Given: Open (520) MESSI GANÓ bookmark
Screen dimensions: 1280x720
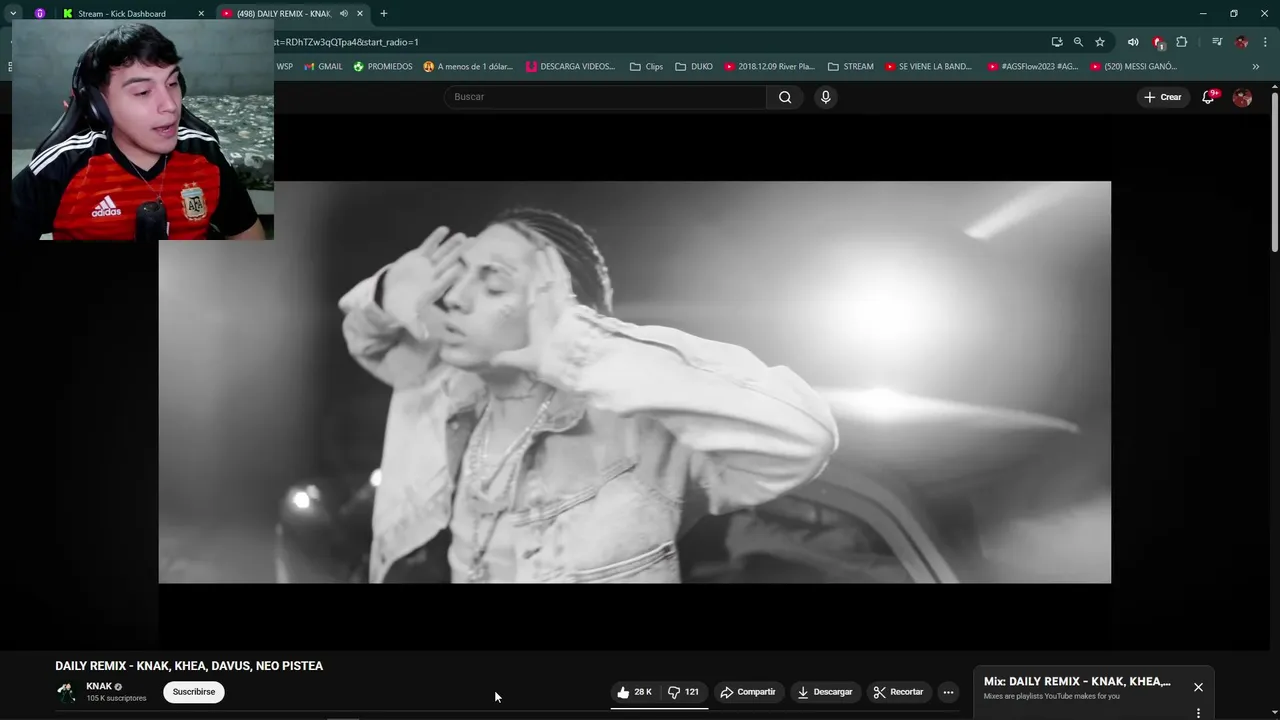Looking at the screenshot, I should (1134, 67).
